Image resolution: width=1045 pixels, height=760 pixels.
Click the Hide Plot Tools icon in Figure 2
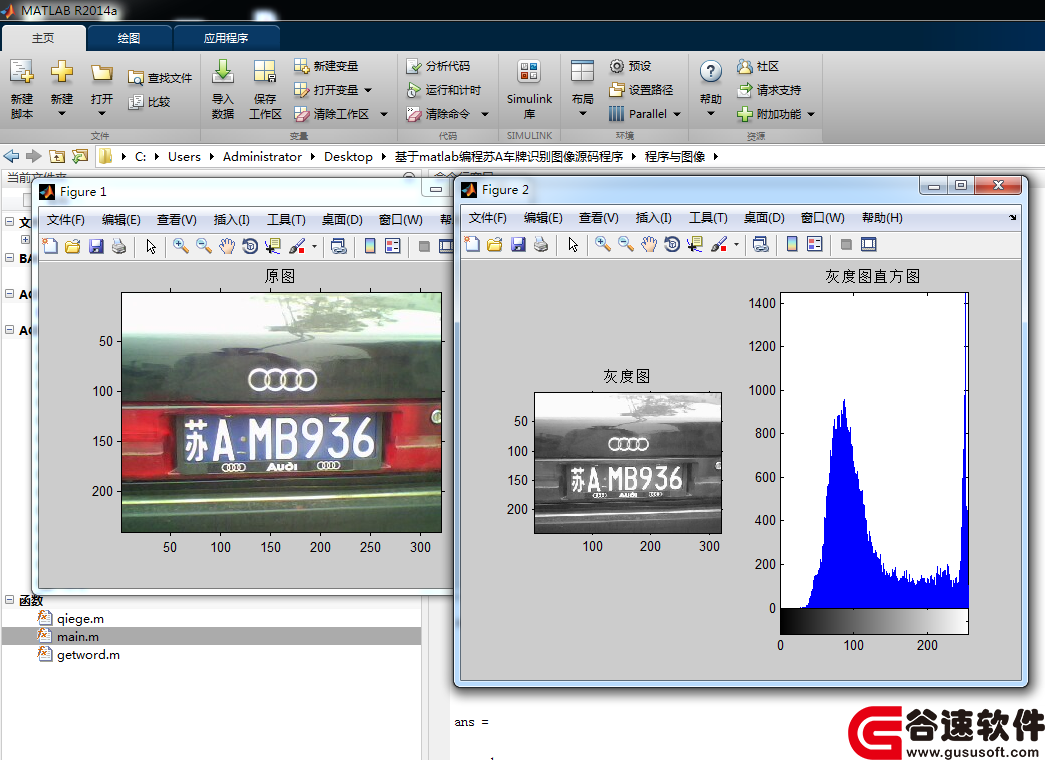pyautogui.click(x=846, y=245)
